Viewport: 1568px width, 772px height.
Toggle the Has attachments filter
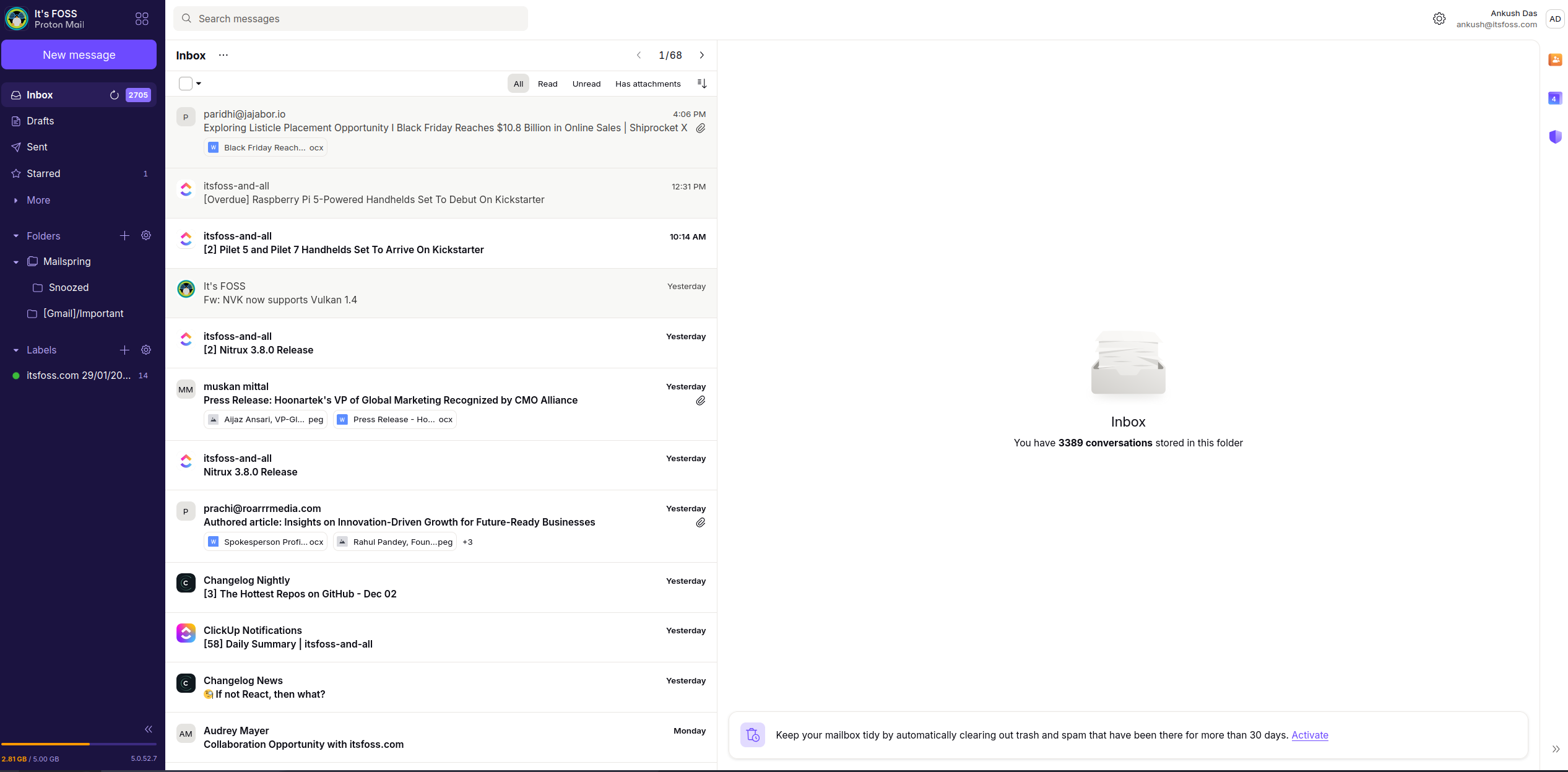pos(647,83)
